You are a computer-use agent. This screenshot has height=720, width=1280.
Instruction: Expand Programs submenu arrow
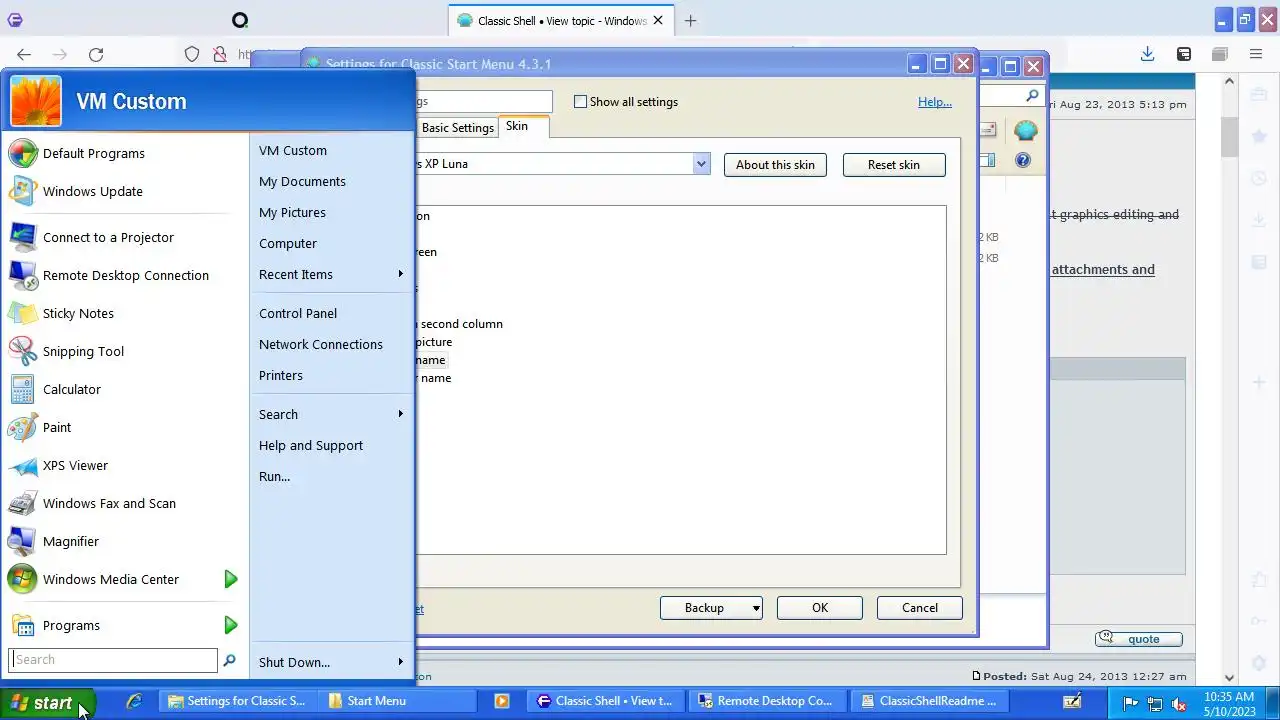(x=231, y=625)
